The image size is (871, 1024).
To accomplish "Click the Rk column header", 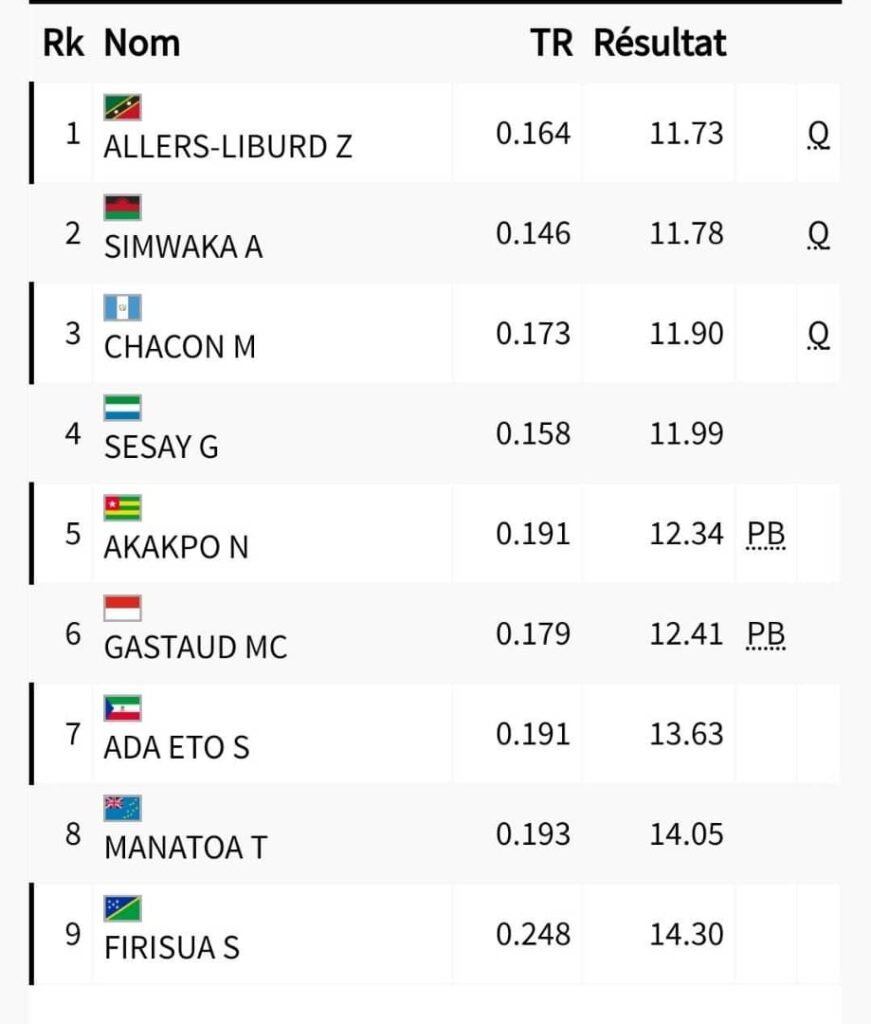I will (x=64, y=44).
